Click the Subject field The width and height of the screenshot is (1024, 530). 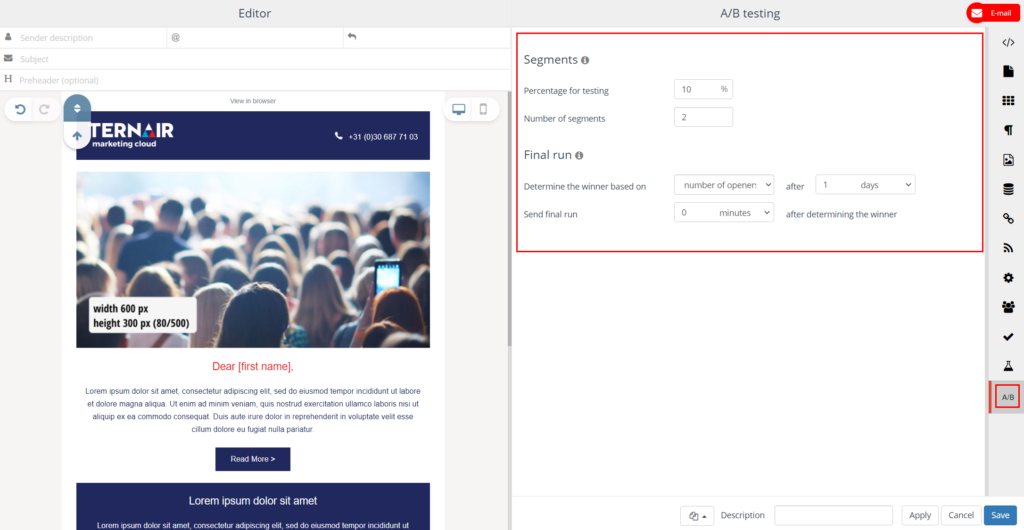(255, 59)
